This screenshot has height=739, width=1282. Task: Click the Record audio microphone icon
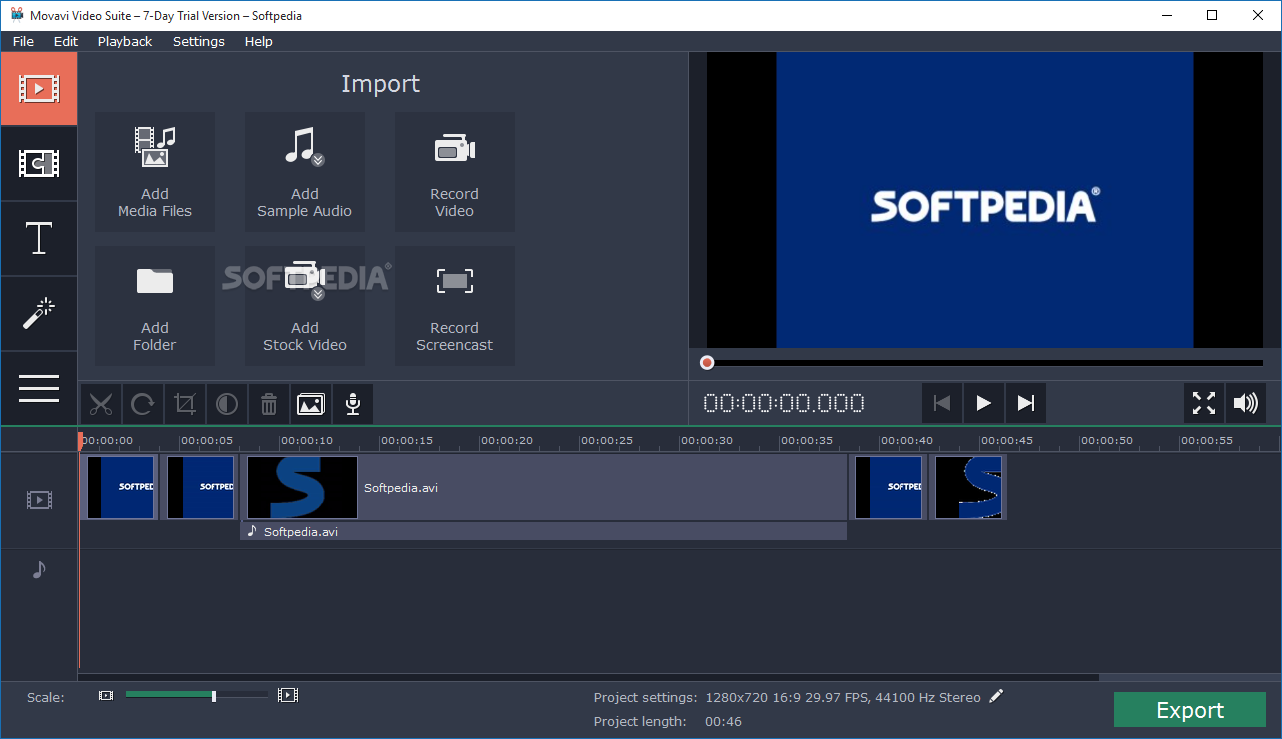tap(353, 404)
